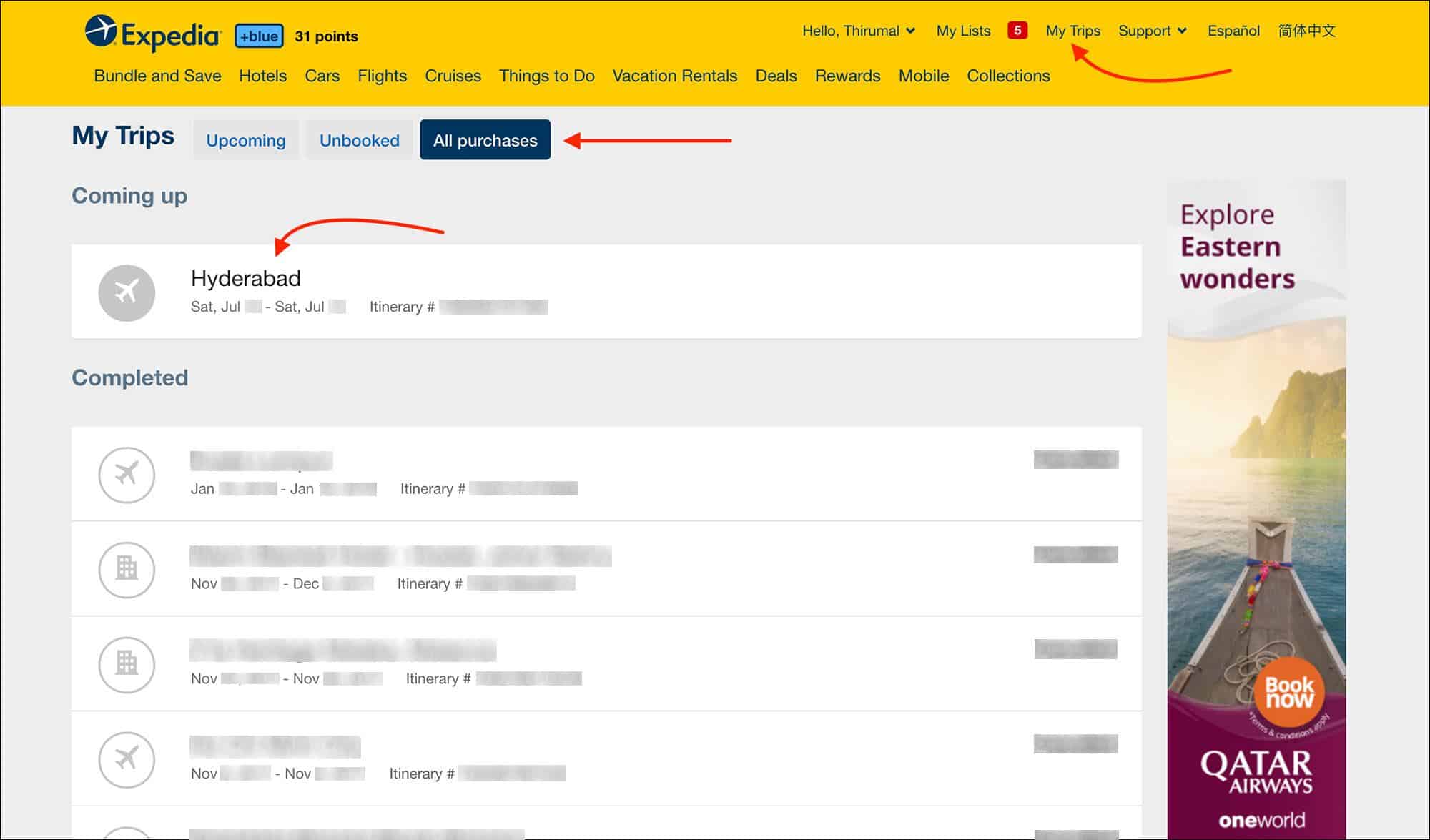Open Things to Do
1430x840 pixels.
tap(546, 76)
